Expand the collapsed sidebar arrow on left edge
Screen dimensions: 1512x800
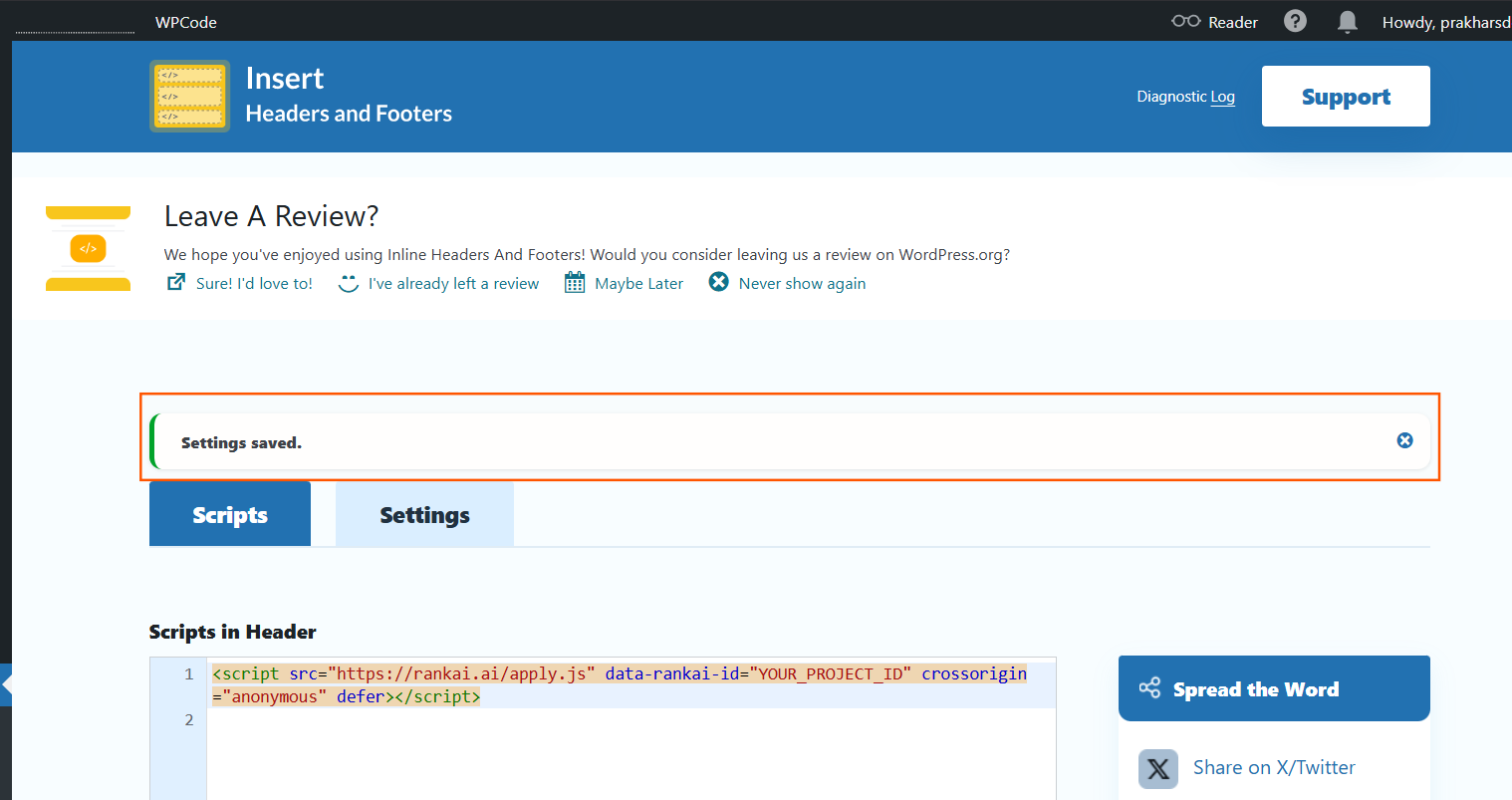6,685
